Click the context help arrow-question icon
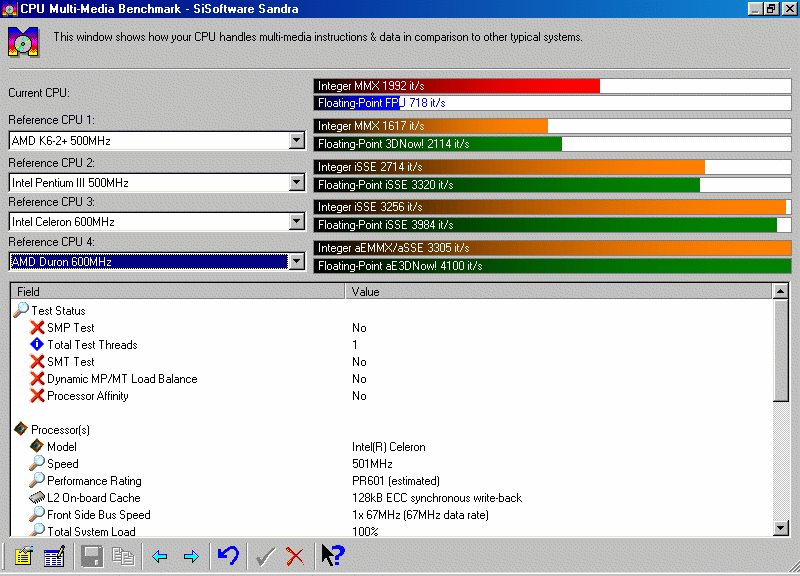 click(333, 555)
